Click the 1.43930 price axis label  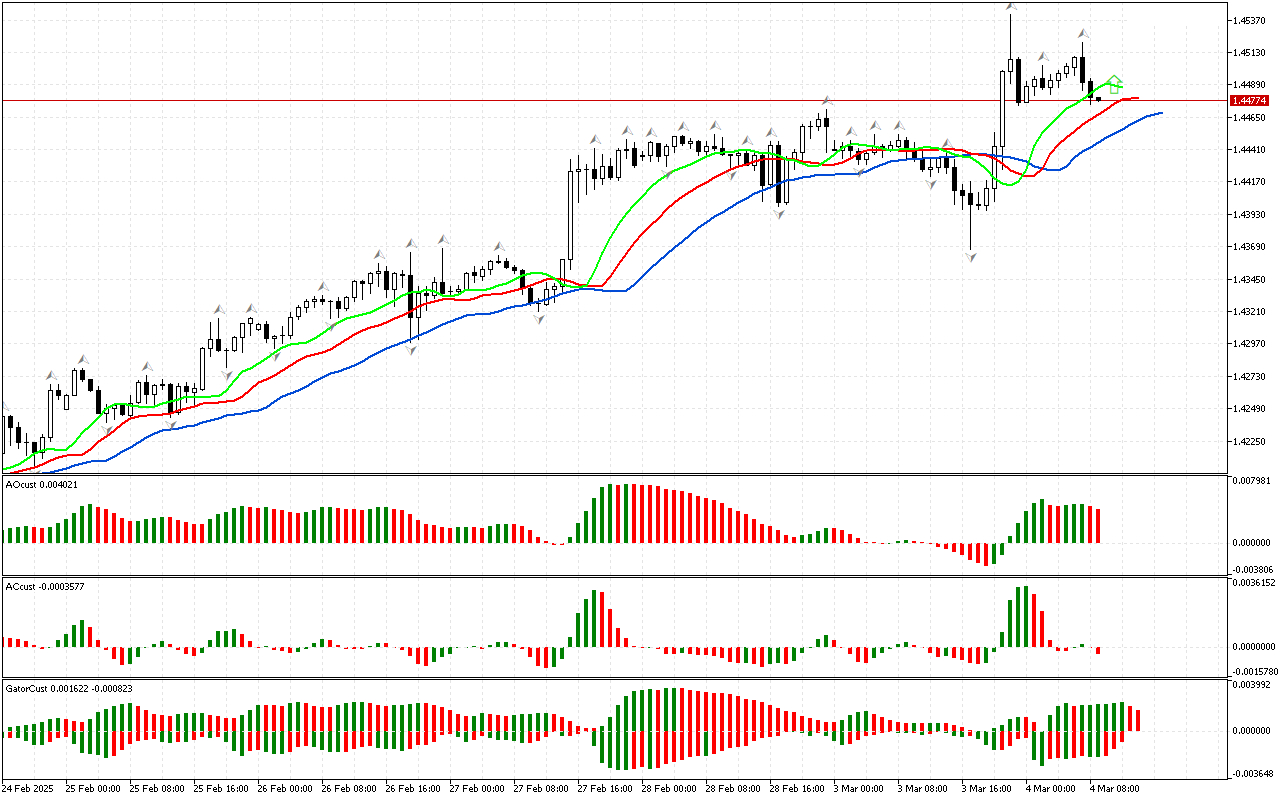pos(1250,215)
